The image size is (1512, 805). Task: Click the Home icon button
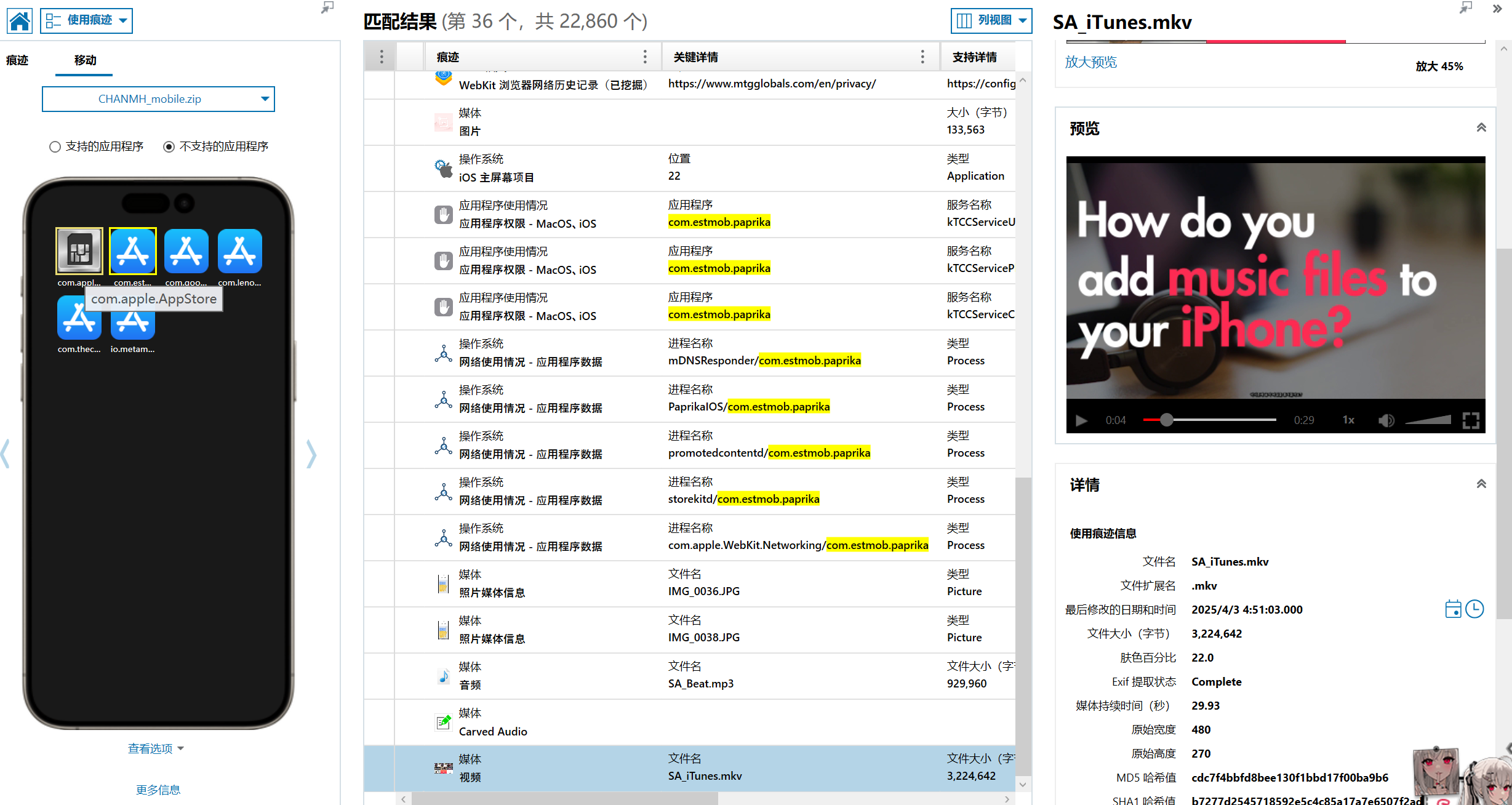[20, 21]
